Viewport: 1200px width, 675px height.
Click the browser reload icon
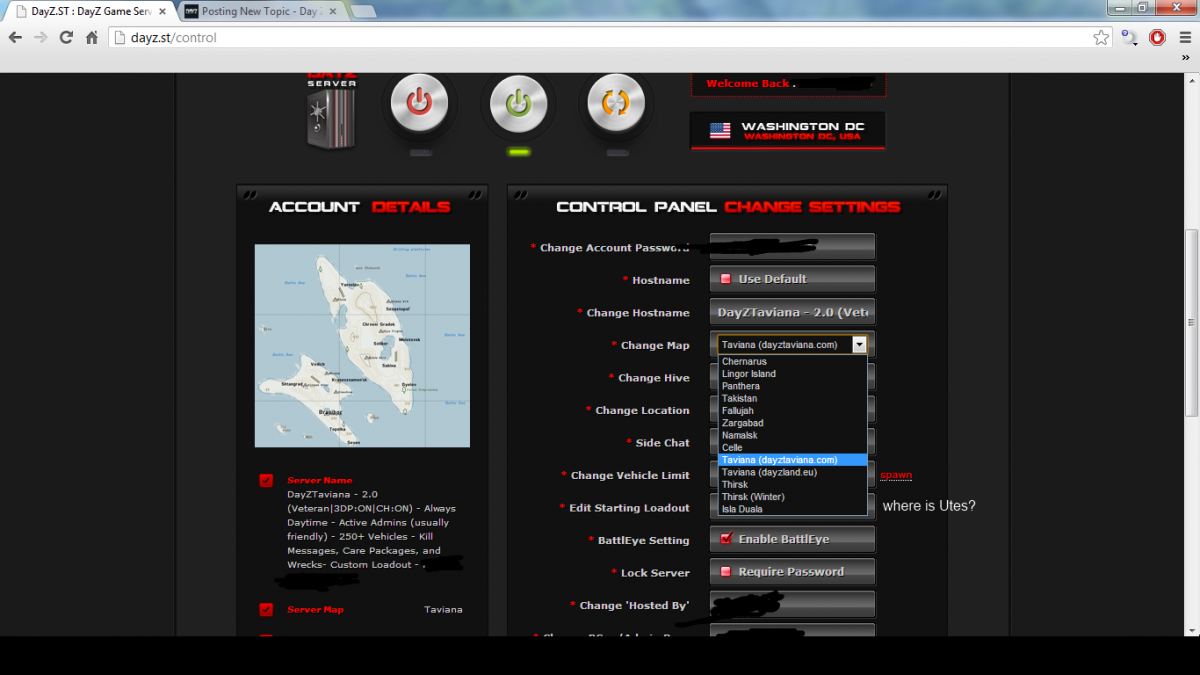point(66,38)
